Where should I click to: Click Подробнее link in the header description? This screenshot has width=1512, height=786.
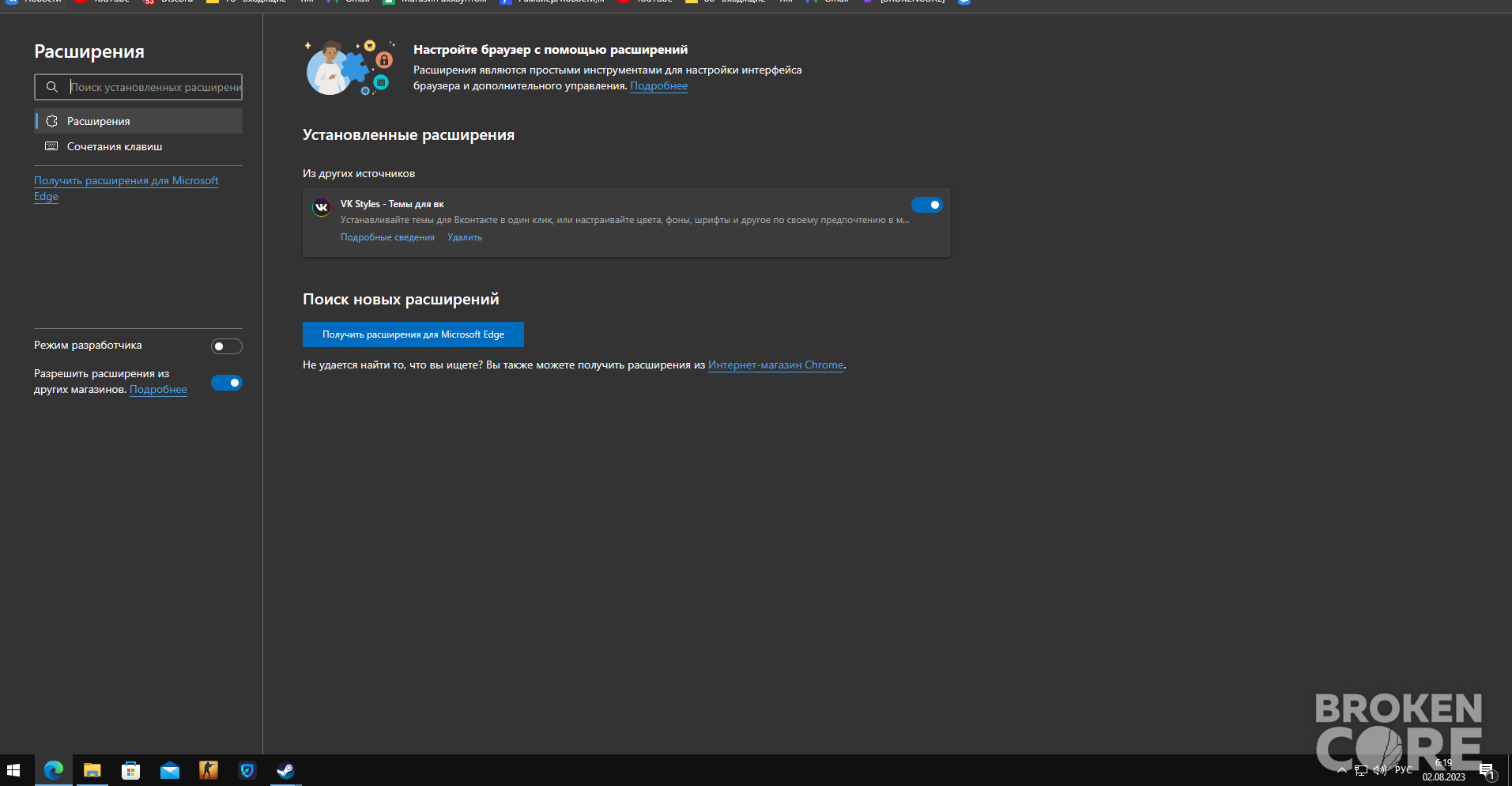[658, 86]
